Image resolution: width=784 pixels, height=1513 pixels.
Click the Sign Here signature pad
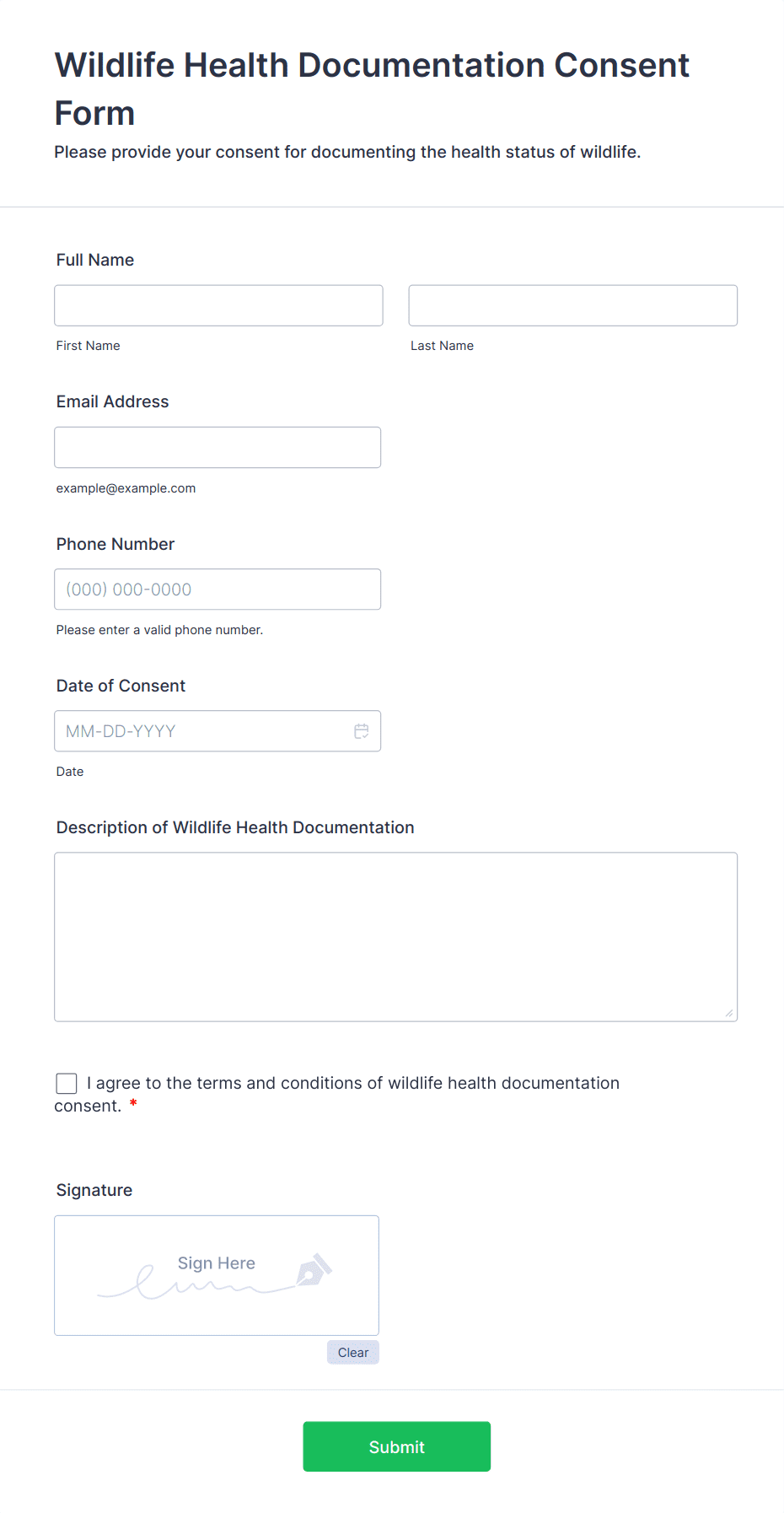tap(216, 1275)
